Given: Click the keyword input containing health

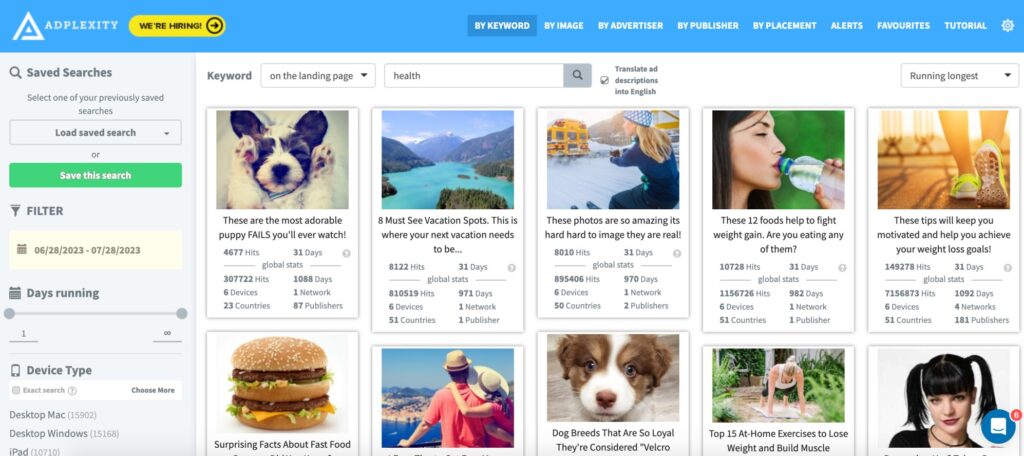Looking at the screenshot, I should [x=474, y=76].
